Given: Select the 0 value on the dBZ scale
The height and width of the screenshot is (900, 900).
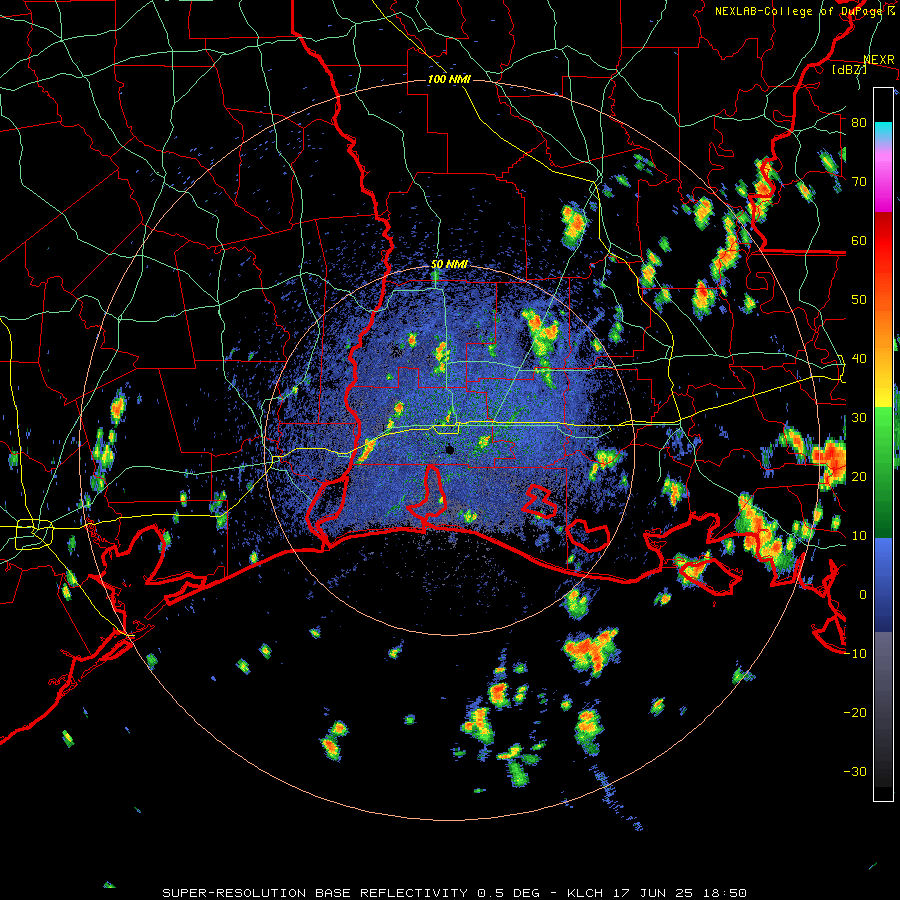Looking at the screenshot, I should [863, 595].
